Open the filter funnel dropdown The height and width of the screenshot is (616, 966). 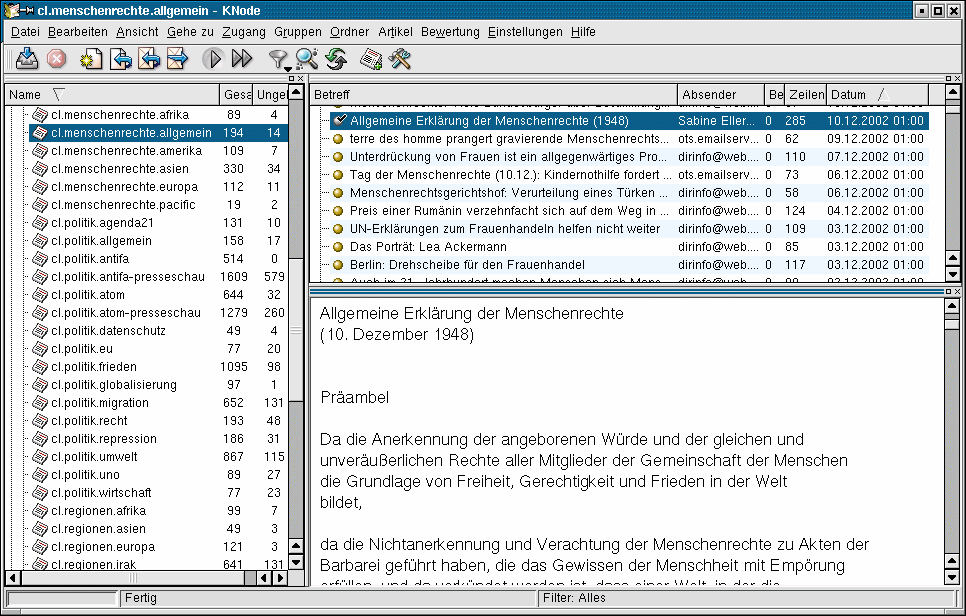pos(280,60)
